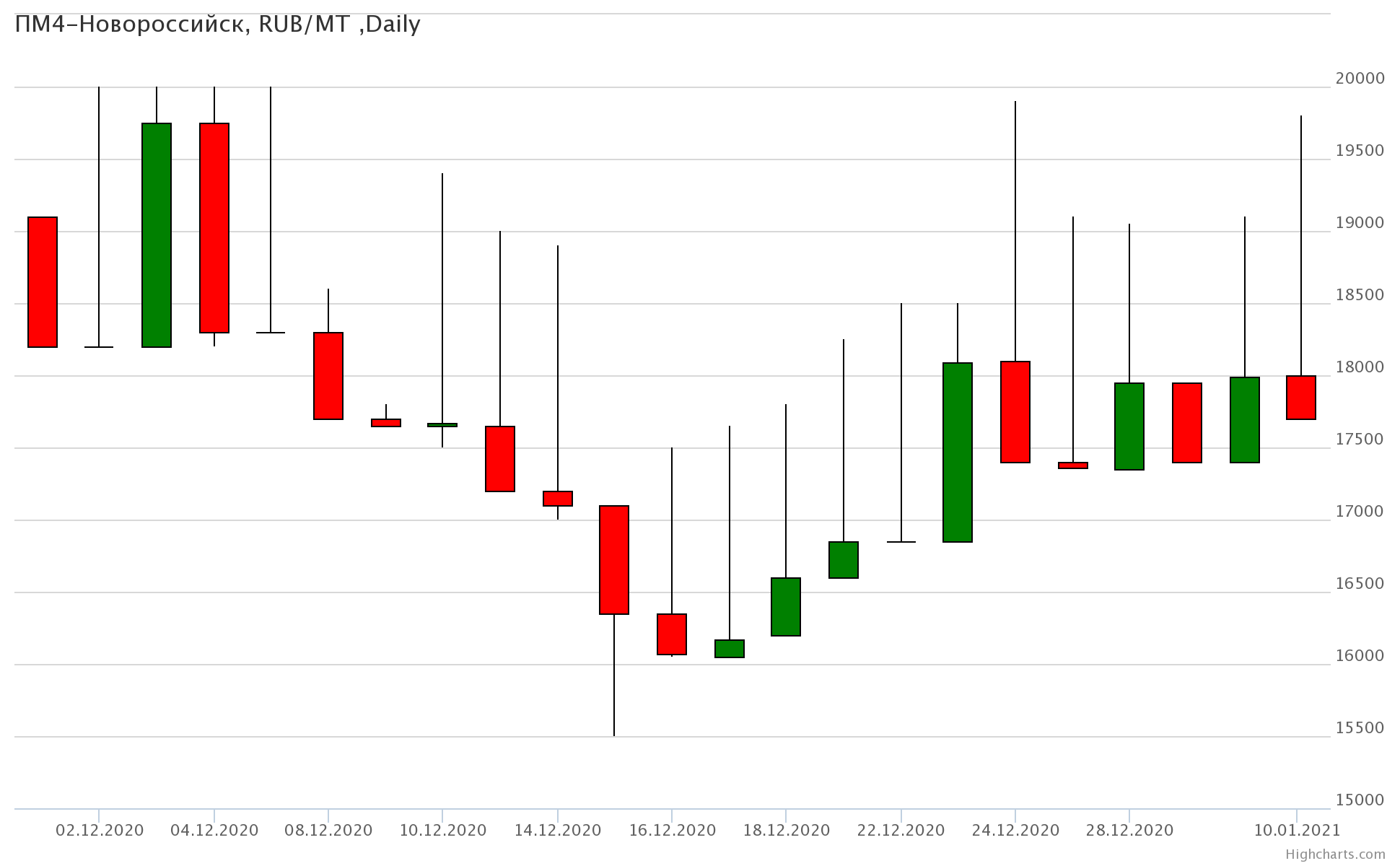Click the 15500 y-axis price label
Viewport: 1400px width, 866px height.
tap(1360, 728)
